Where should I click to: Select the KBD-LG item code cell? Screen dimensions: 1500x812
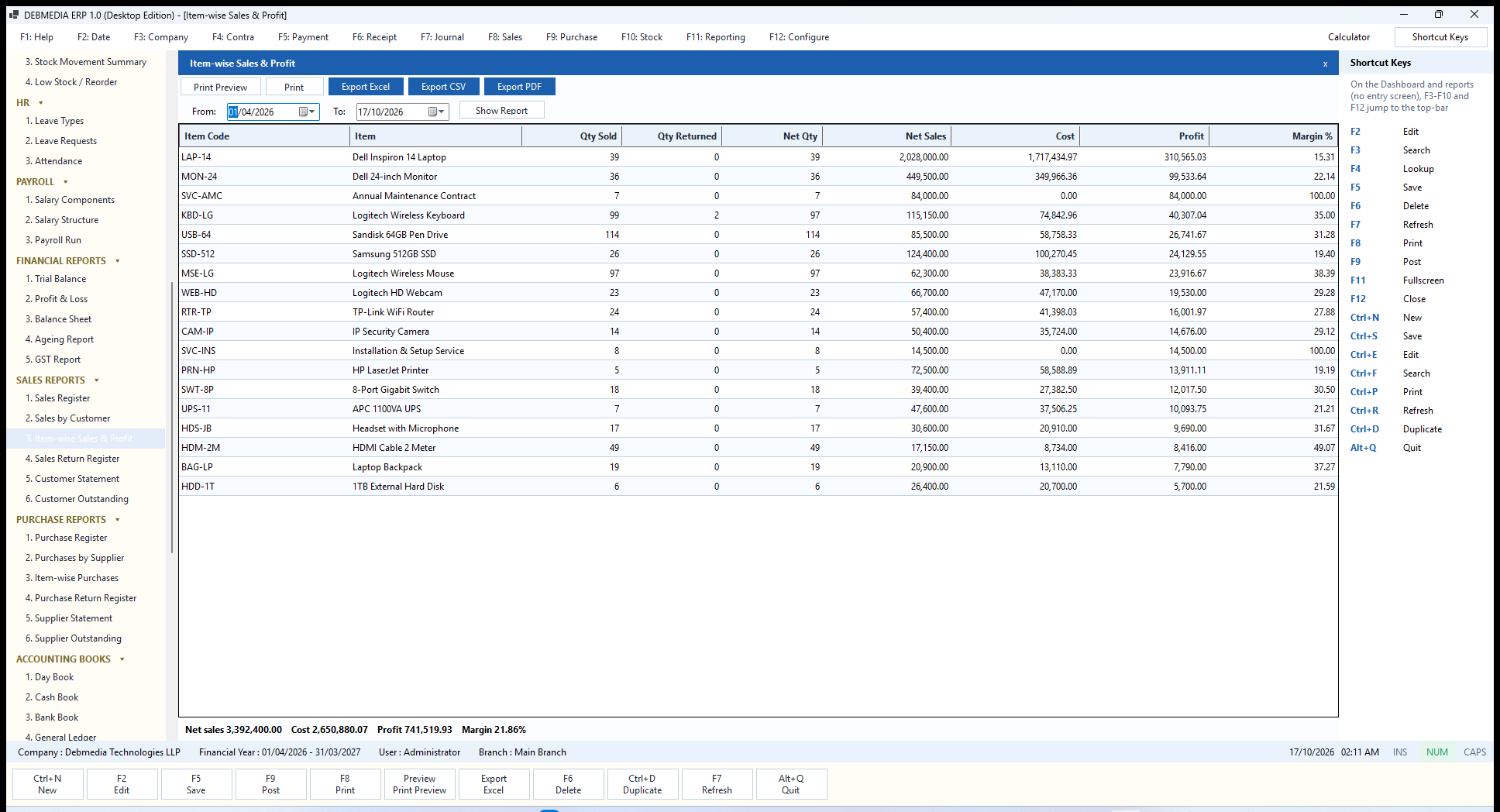(264, 215)
